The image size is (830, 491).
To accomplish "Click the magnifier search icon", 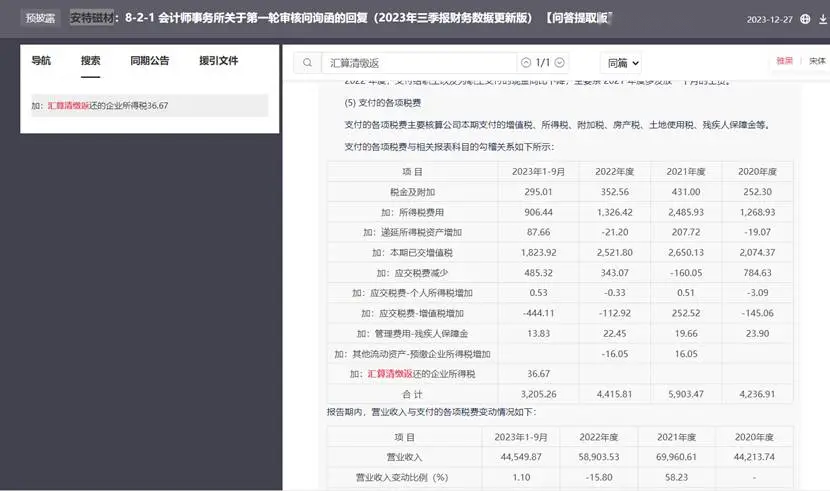I will 307,63.
